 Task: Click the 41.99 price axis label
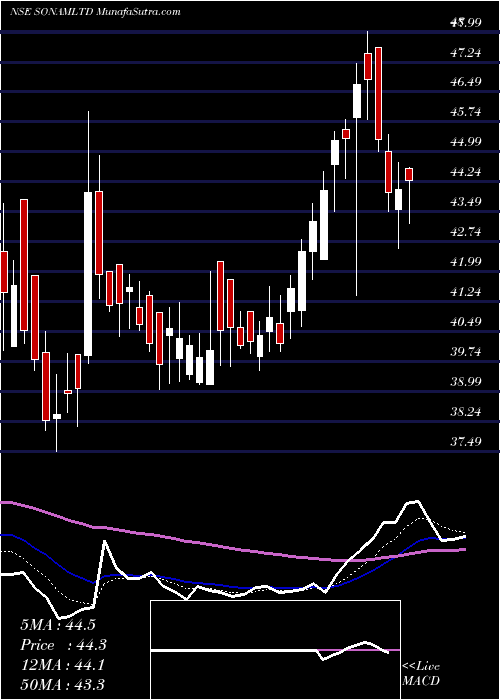pyautogui.click(x=466, y=262)
